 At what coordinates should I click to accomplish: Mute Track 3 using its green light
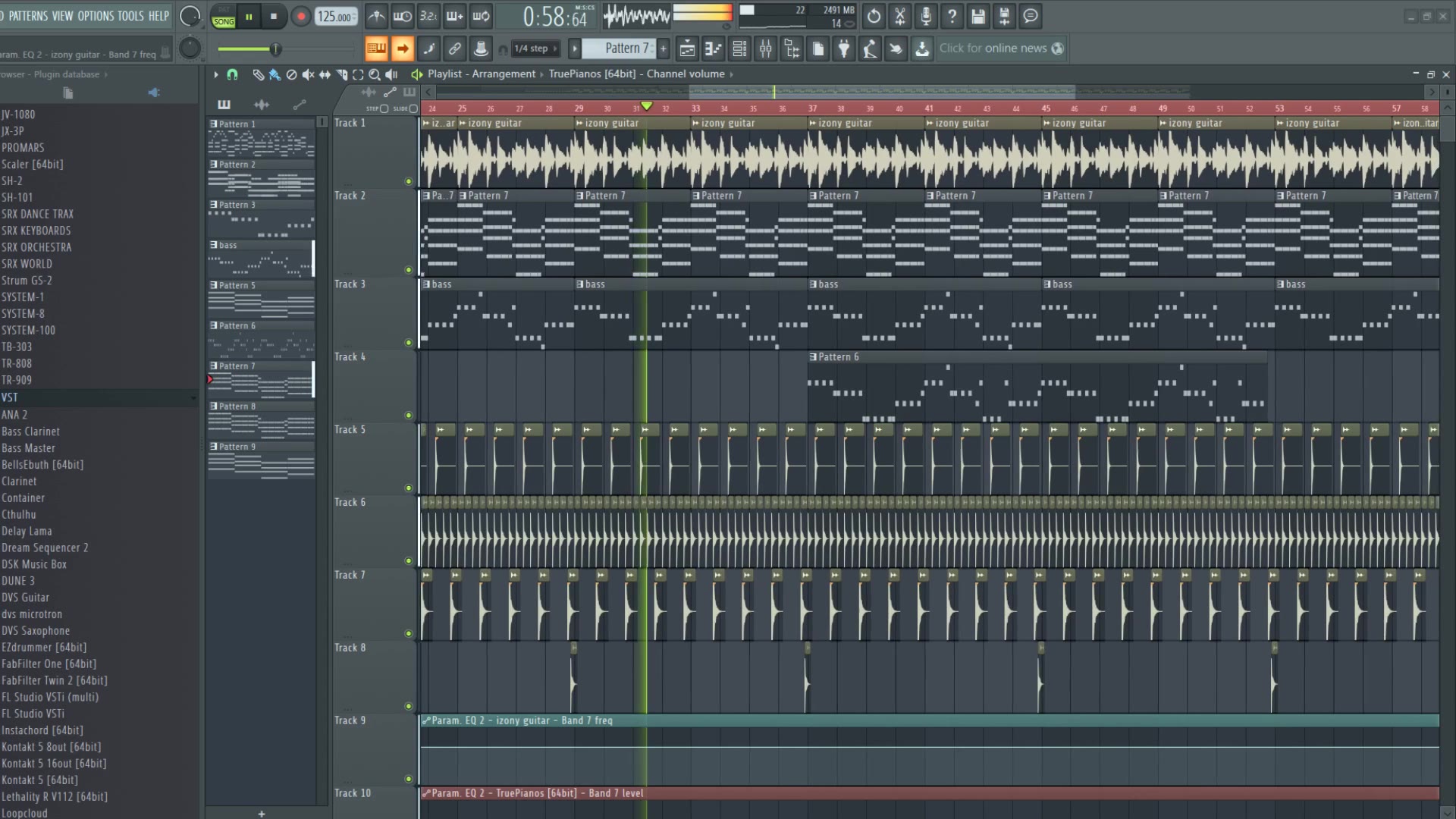tap(409, 343)
